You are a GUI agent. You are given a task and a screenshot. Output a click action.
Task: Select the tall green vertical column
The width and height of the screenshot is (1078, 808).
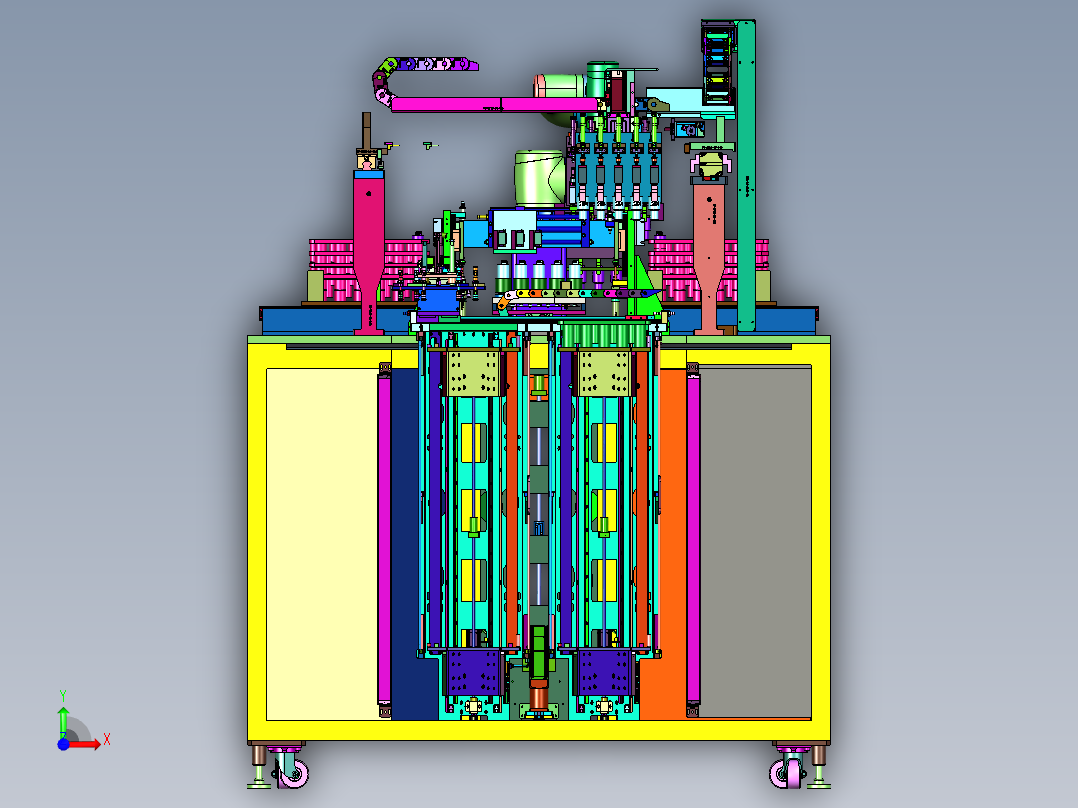746,175
